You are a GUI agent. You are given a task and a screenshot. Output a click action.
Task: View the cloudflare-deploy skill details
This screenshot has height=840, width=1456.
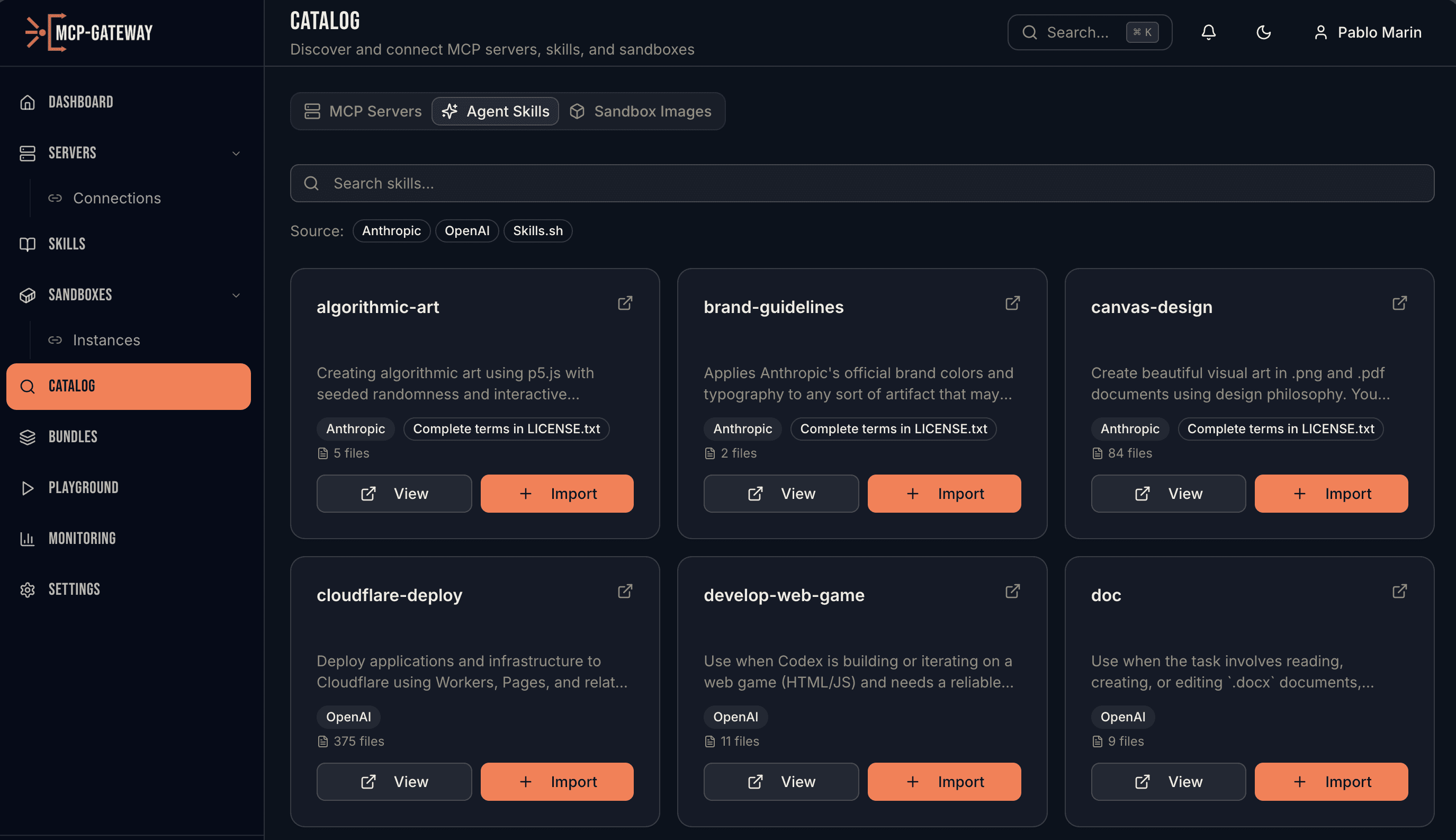[x=394, y=781]
